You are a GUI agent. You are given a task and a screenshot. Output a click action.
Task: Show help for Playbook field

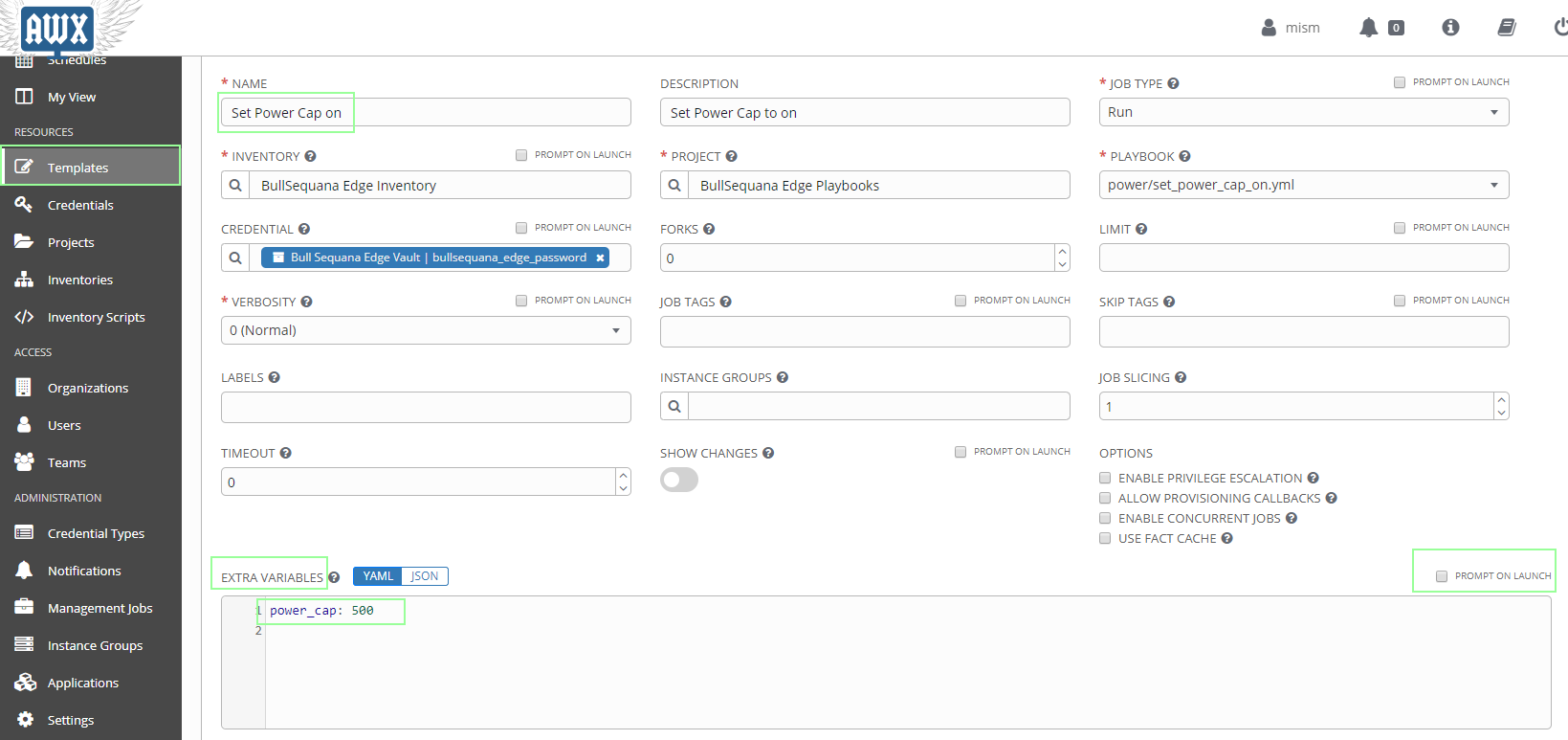coord(1184,156)
